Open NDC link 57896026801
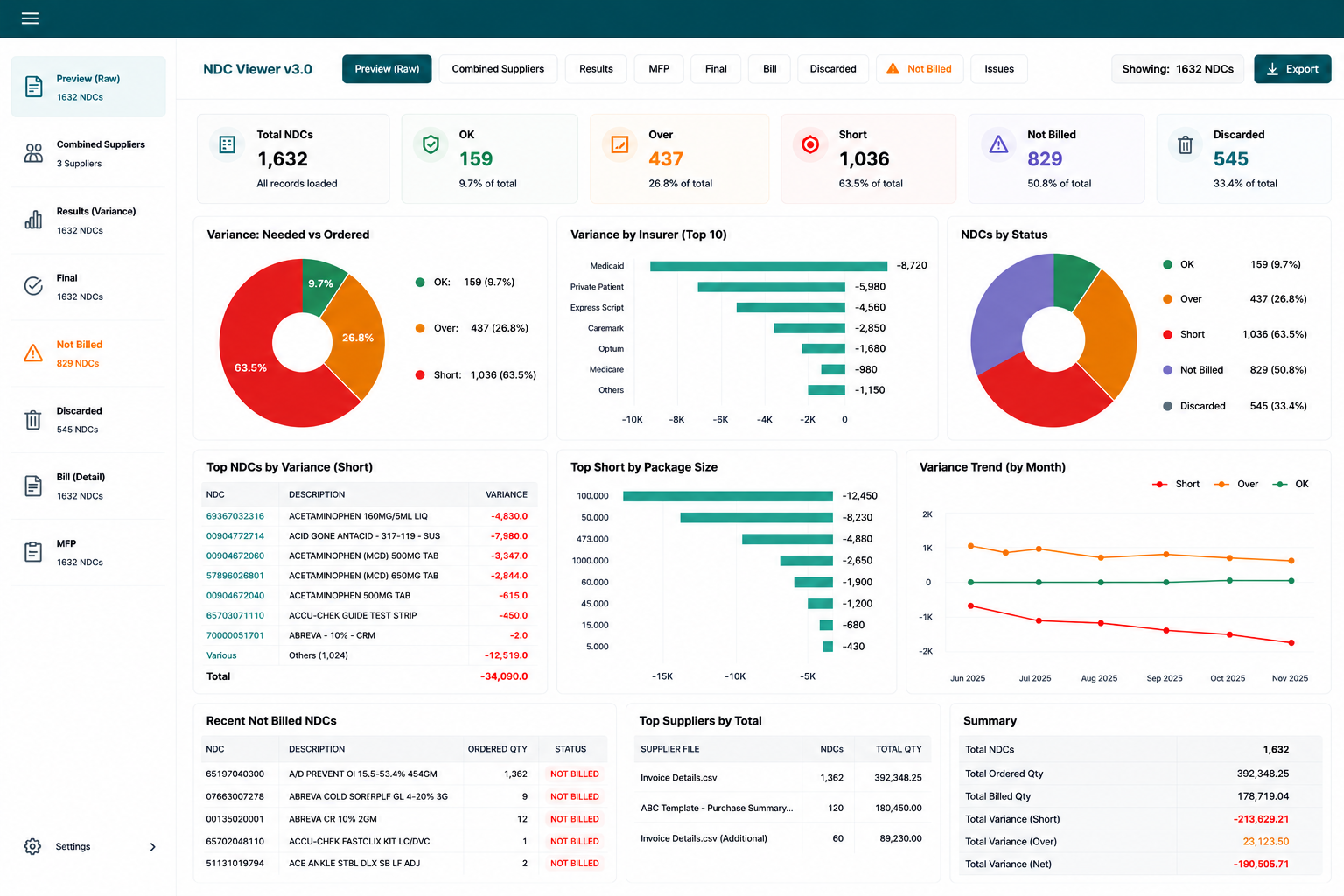 pos(235,576)
